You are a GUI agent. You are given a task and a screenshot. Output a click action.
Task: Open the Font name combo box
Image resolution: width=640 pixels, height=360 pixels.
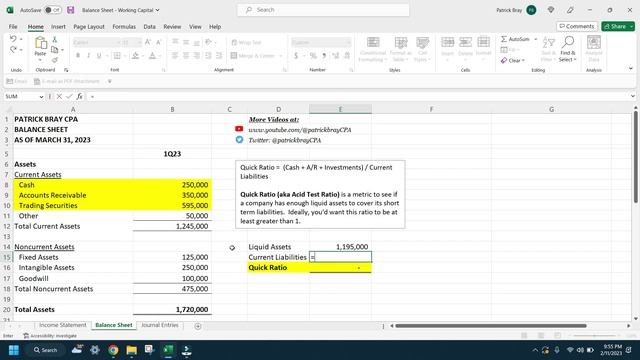click(x=97, y=42)
